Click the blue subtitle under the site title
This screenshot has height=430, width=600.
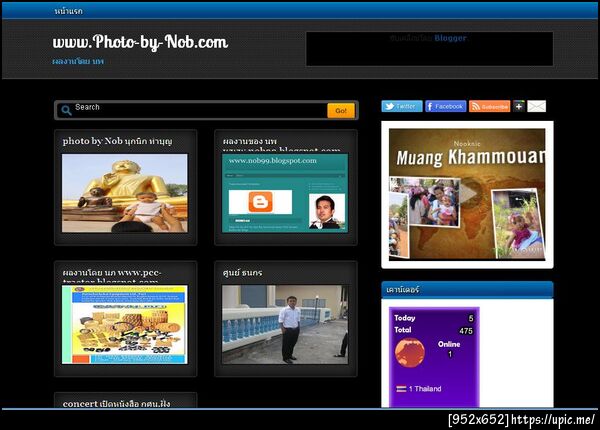[78, 62]
